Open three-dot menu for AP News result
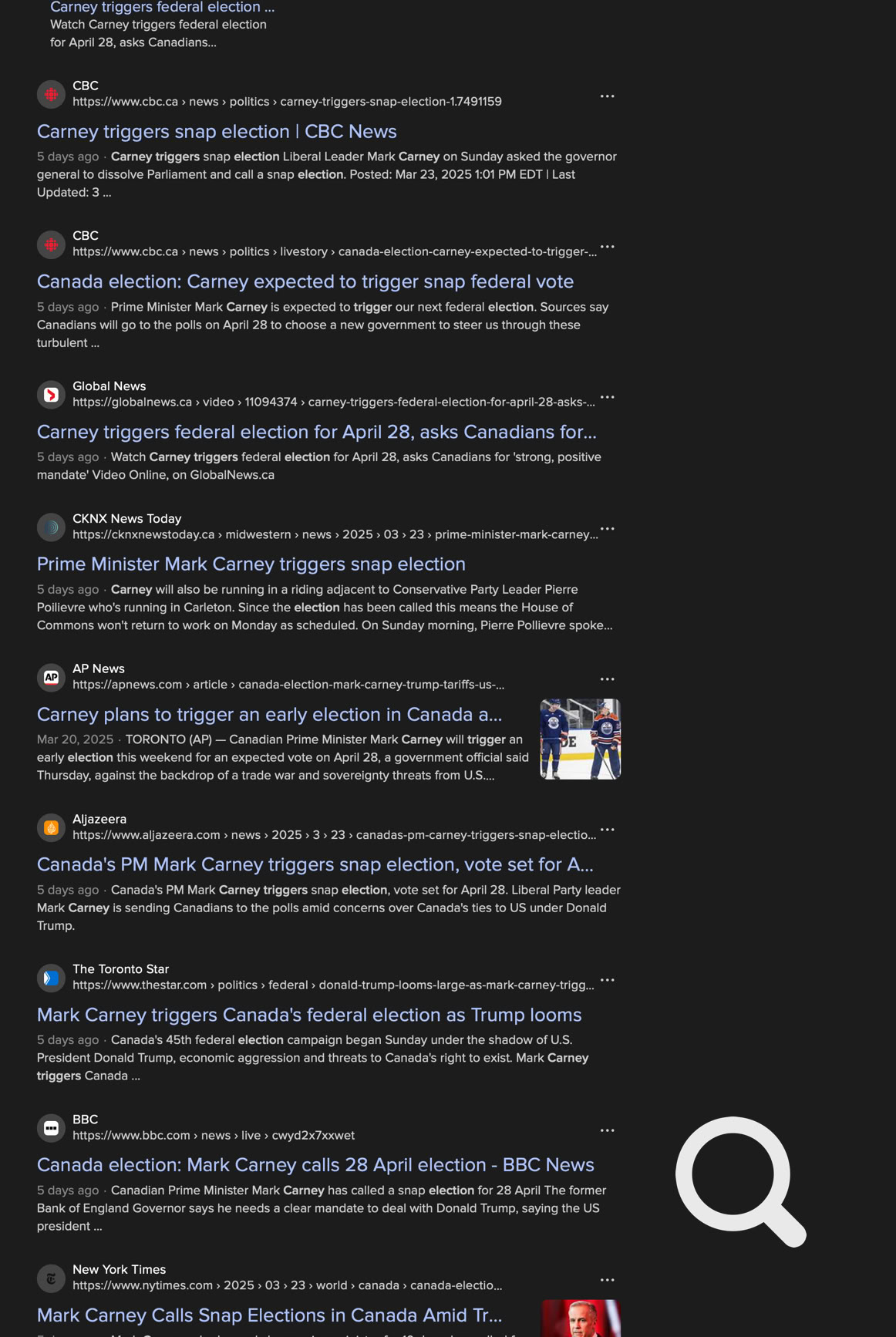Image resolution: width=896 pixels, height=1337 pixels. coord(607,679)
